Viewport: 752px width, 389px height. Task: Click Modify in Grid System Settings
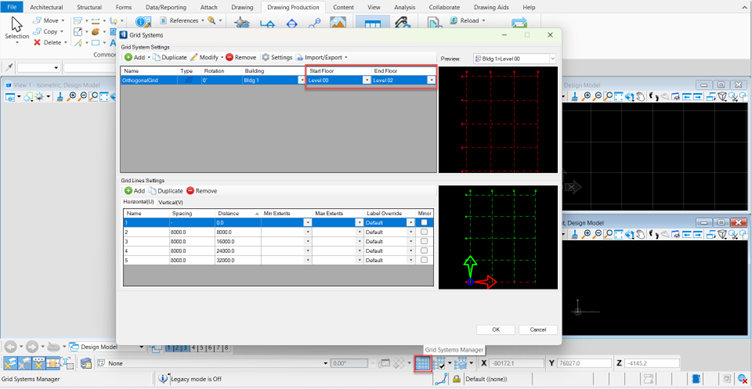[x=205, y=57]
